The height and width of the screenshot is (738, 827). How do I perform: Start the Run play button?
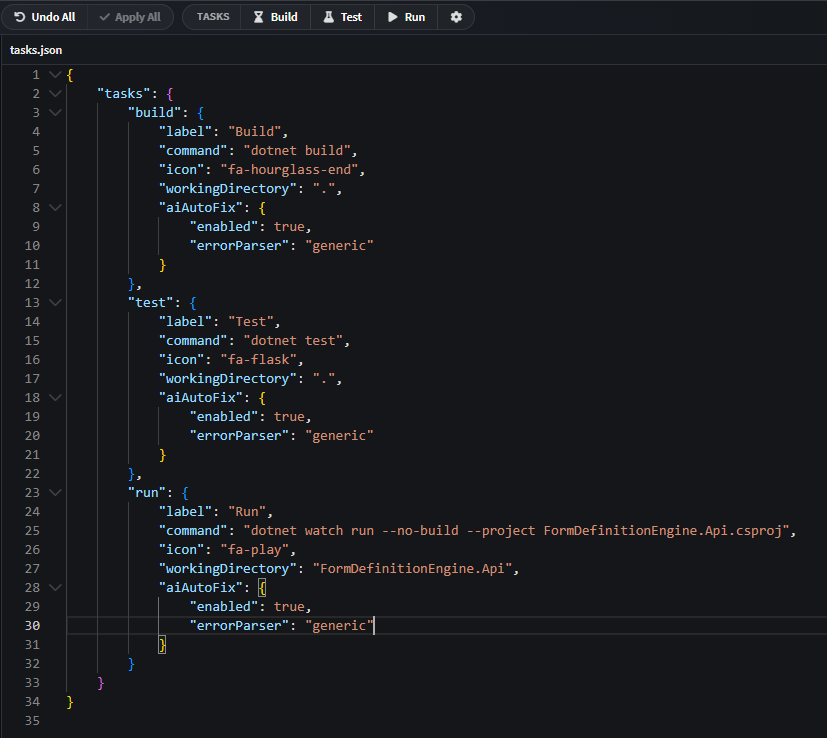[406, 17]
